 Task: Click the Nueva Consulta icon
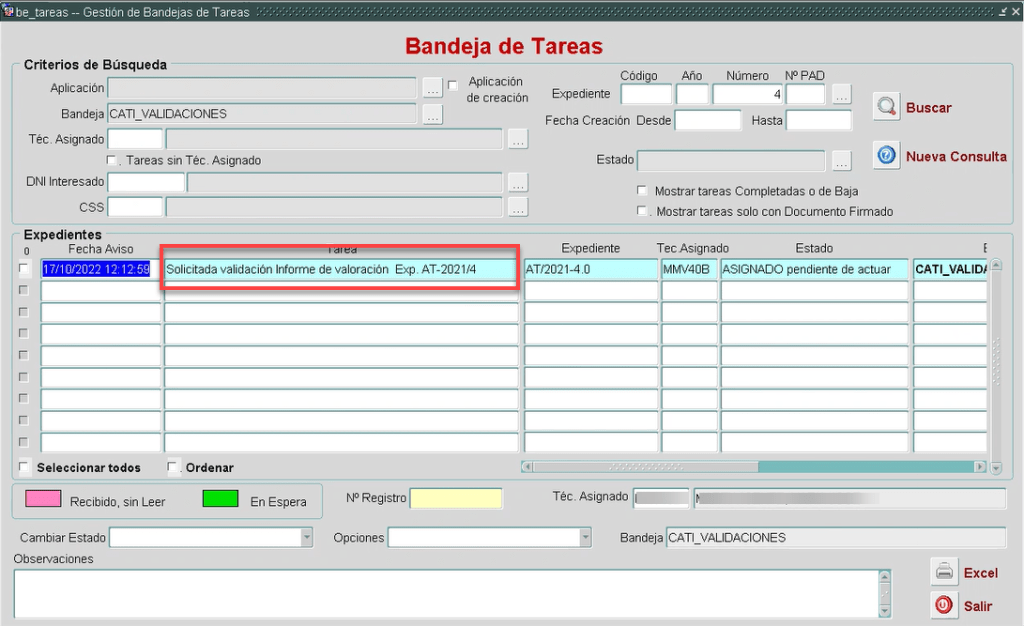click(887, 156)
